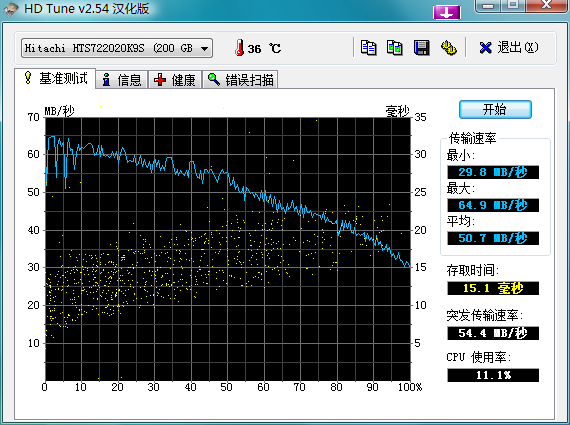Switch to the 信息 tab

tap(122, 80)
